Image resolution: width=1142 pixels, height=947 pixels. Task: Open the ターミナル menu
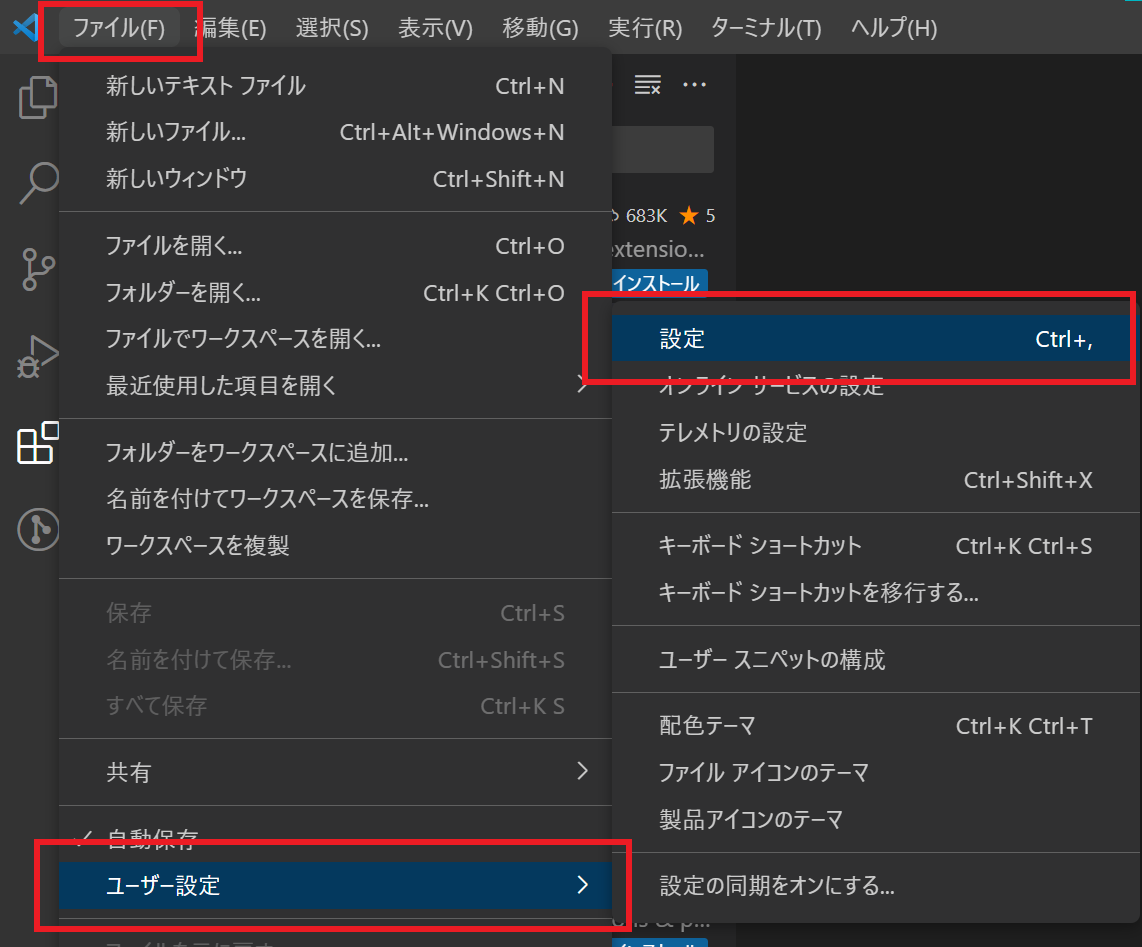[x=765, y=28]
